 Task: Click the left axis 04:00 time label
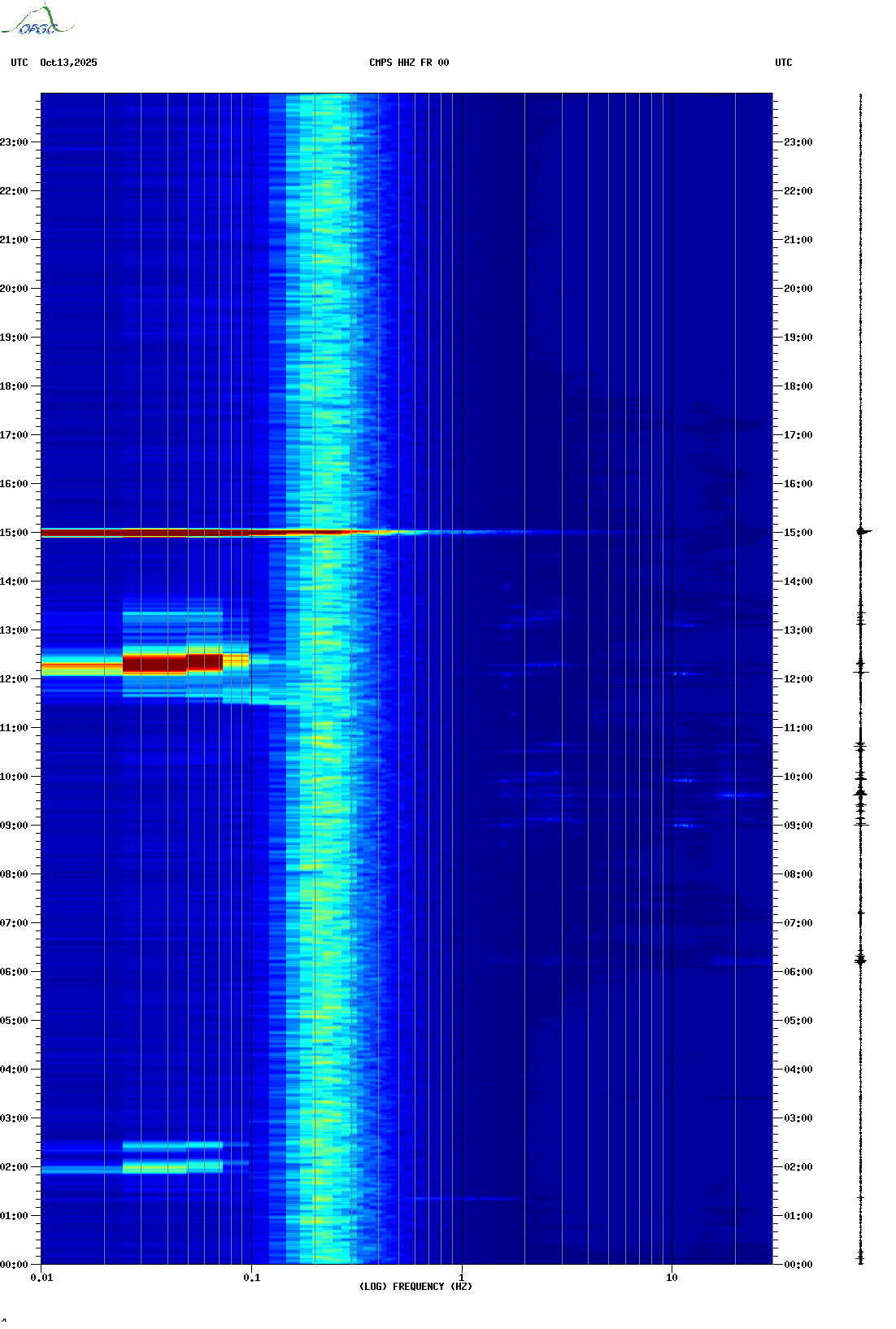coord(14,1070)
